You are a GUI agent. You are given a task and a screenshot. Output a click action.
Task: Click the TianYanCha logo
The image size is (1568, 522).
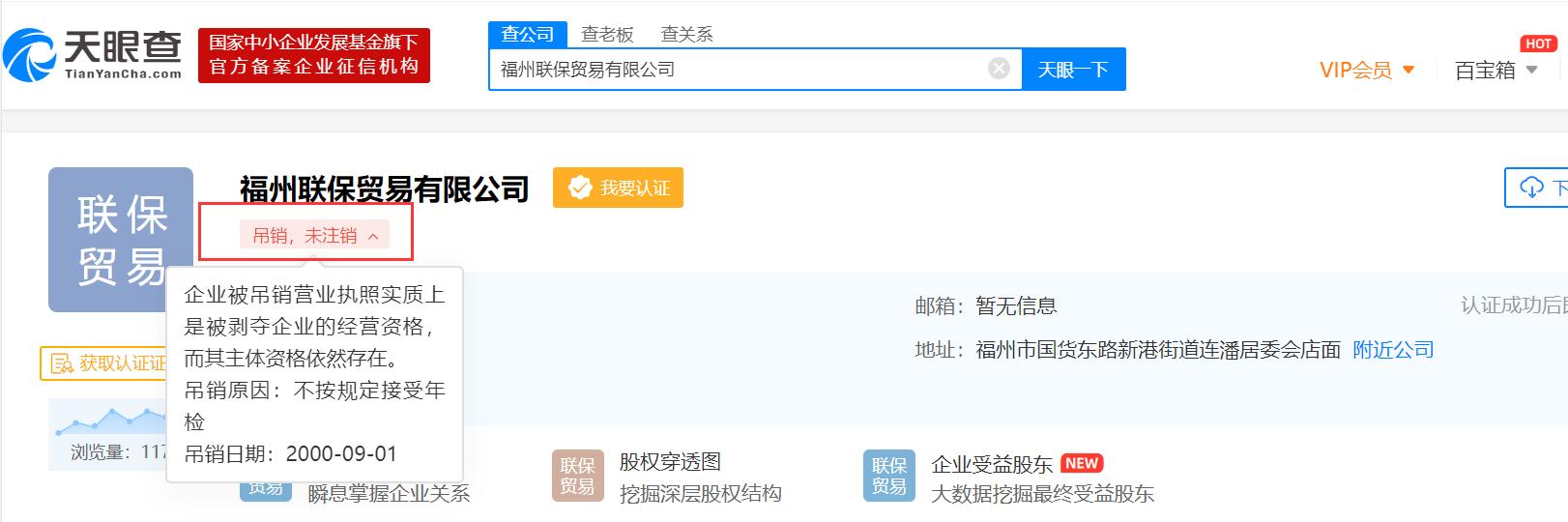(93, 54)
